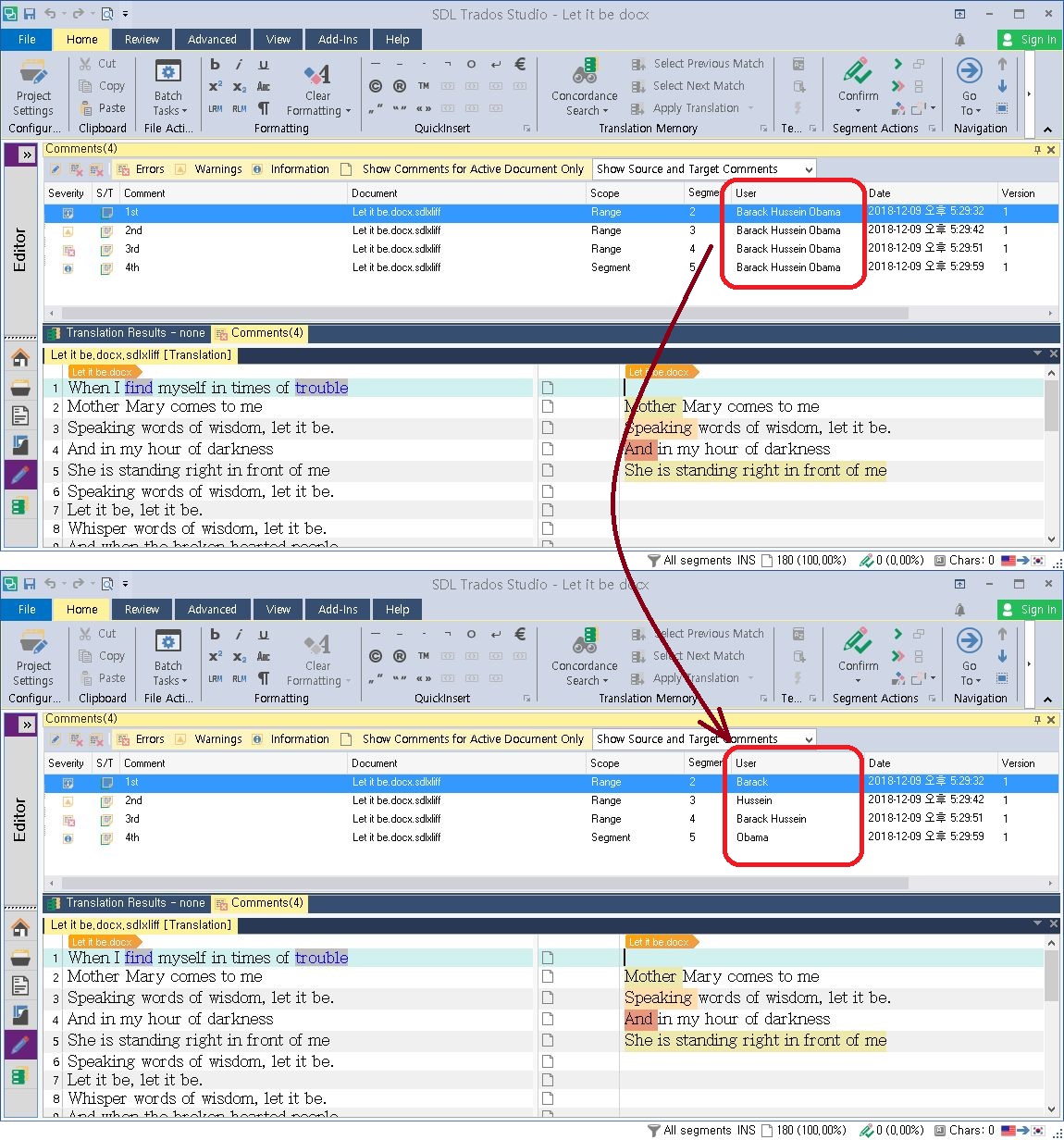Toggle bold in top window Formatting group
The image size is (1064, 1140).
216,64
